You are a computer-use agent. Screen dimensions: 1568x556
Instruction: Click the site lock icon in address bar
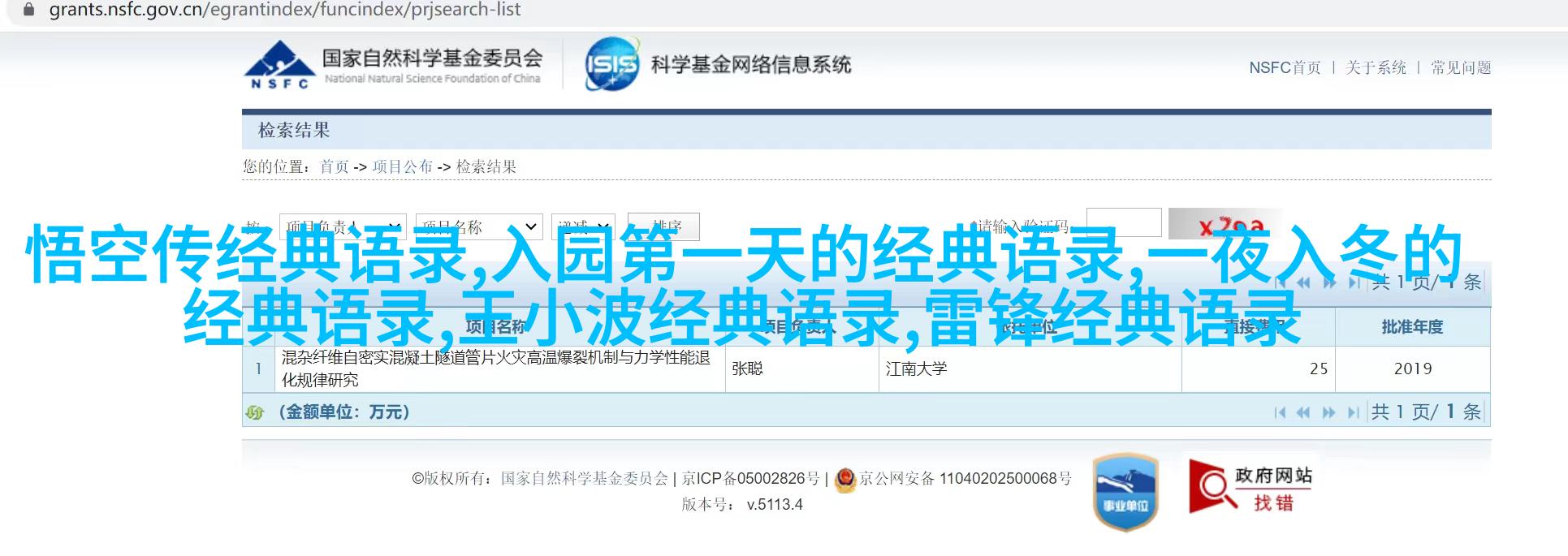click(x=29, y=10)
